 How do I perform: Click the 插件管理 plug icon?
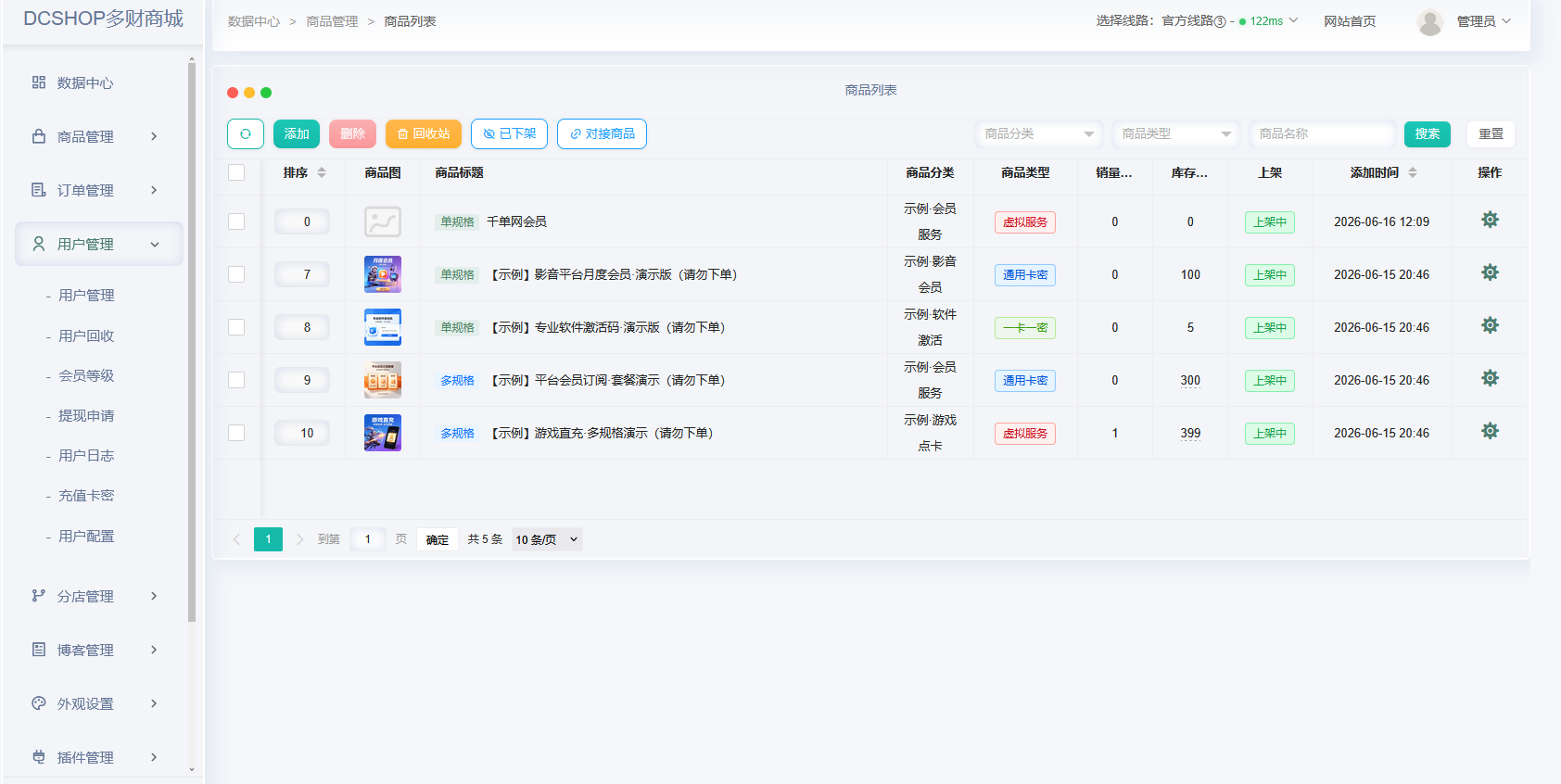tap(39, 757)
